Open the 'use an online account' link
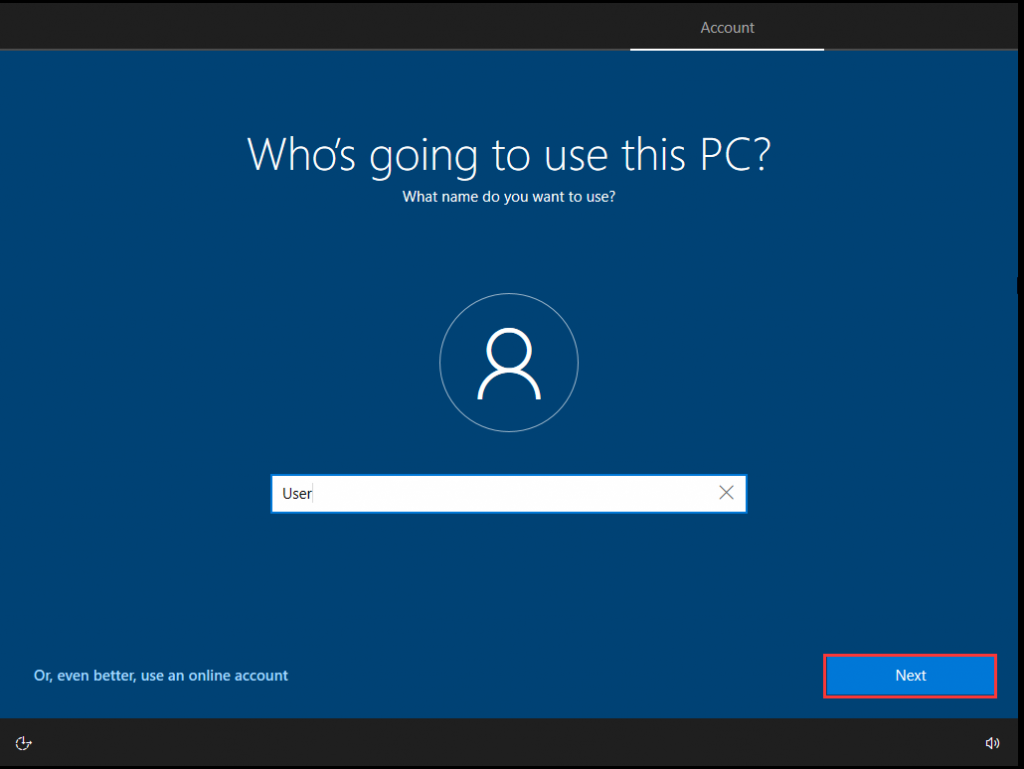Image resolution: width=1024 pixels, height=769 pixels. [161, 676]
